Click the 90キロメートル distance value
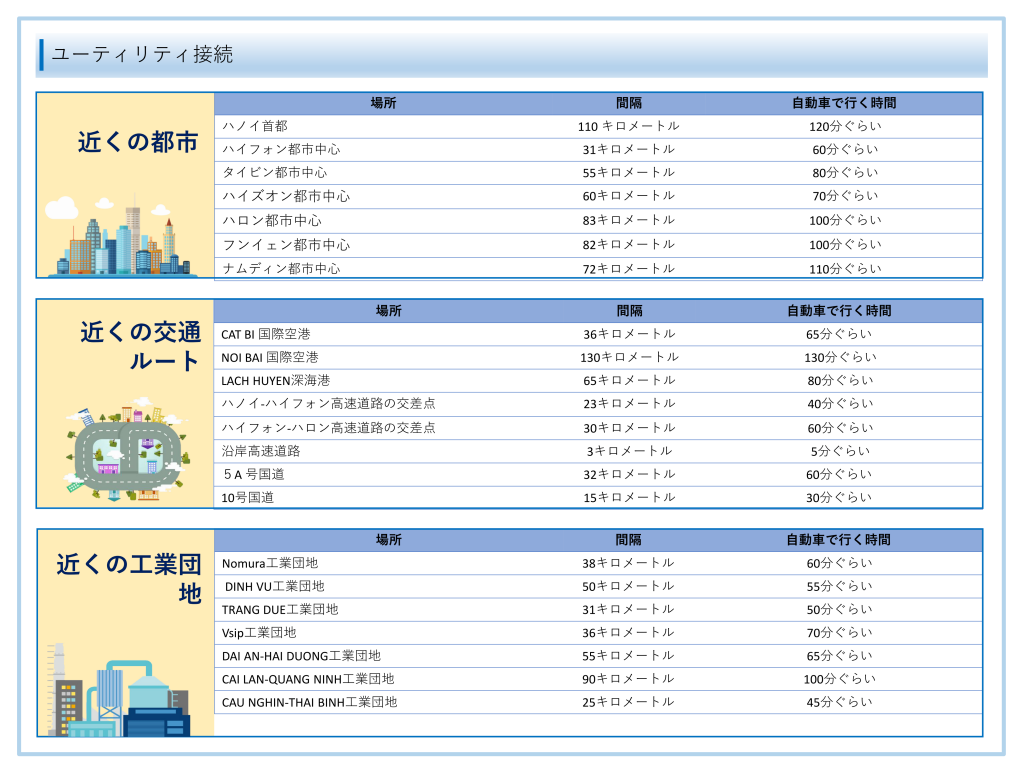1024x768 pixels. point(628,679)
